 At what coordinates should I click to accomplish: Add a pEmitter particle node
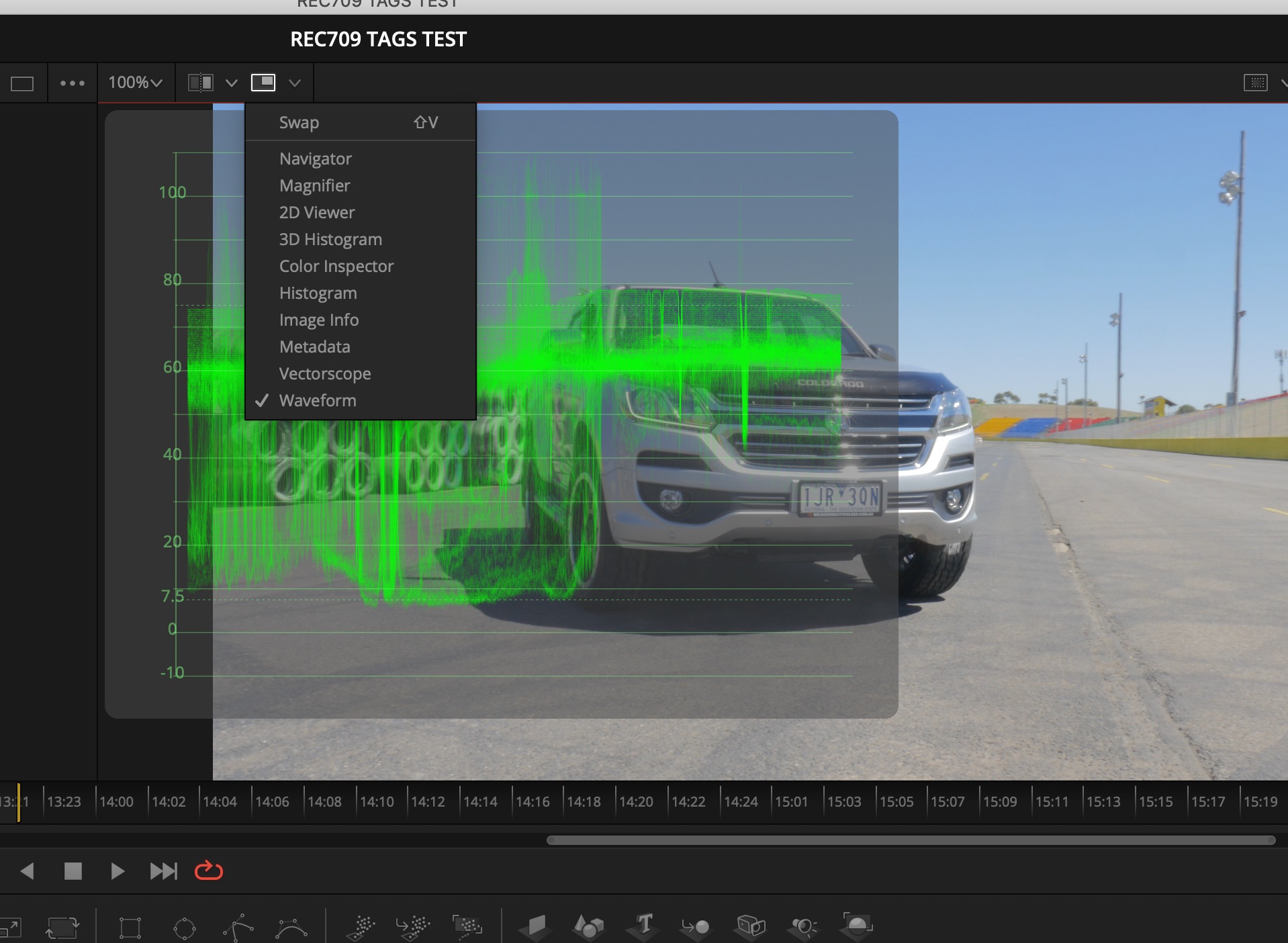pyautogui.click(x=362, y=927)
